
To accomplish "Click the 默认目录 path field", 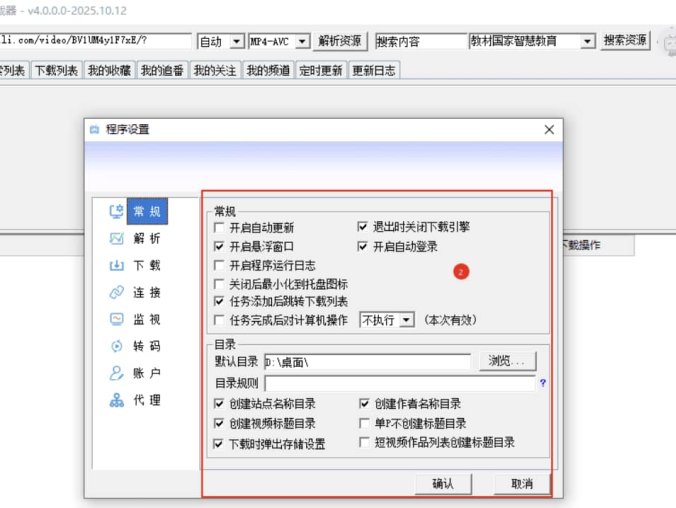I will click(x=367, y=362).
